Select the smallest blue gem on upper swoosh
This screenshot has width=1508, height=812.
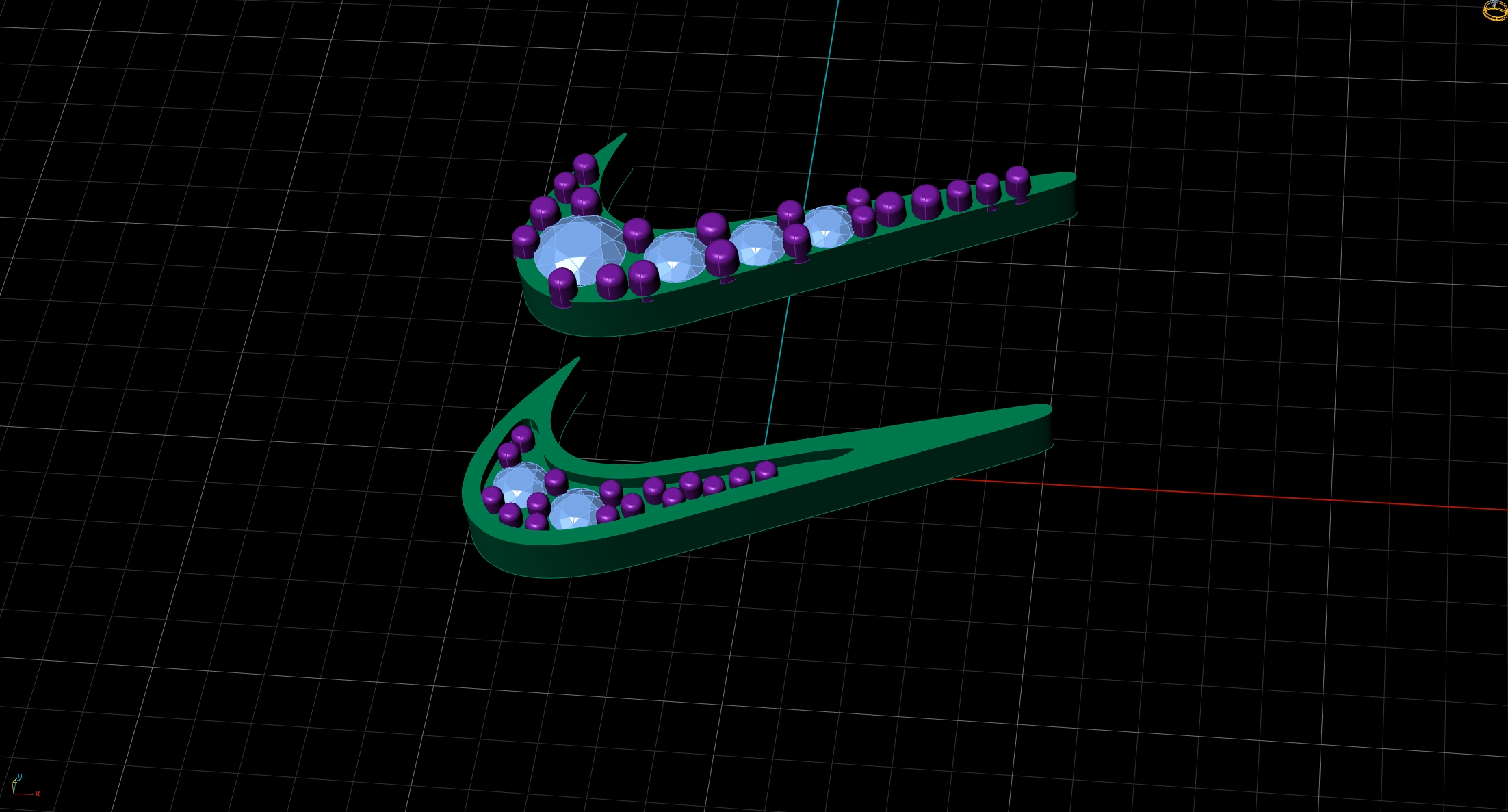pos(828,226)
